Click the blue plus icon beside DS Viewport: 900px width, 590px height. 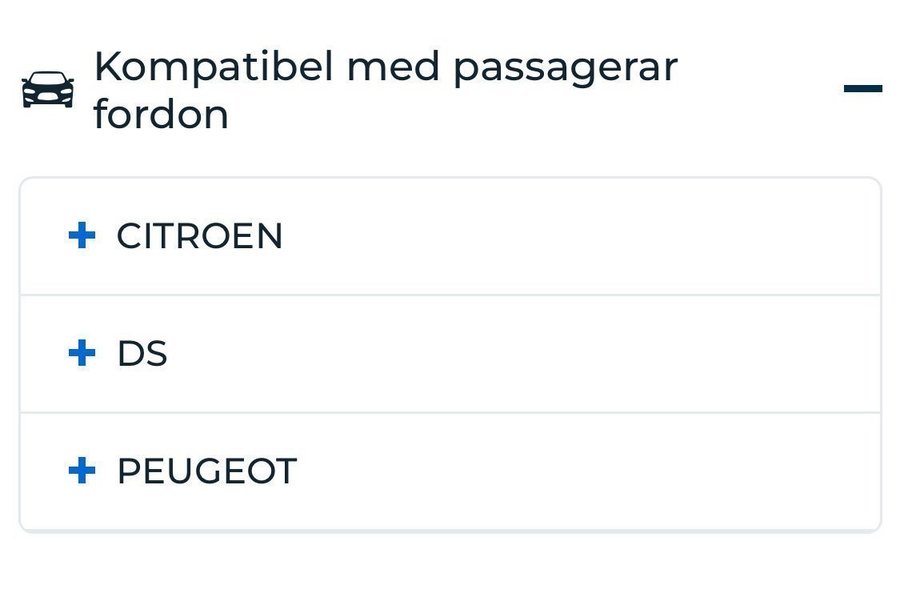82,353
